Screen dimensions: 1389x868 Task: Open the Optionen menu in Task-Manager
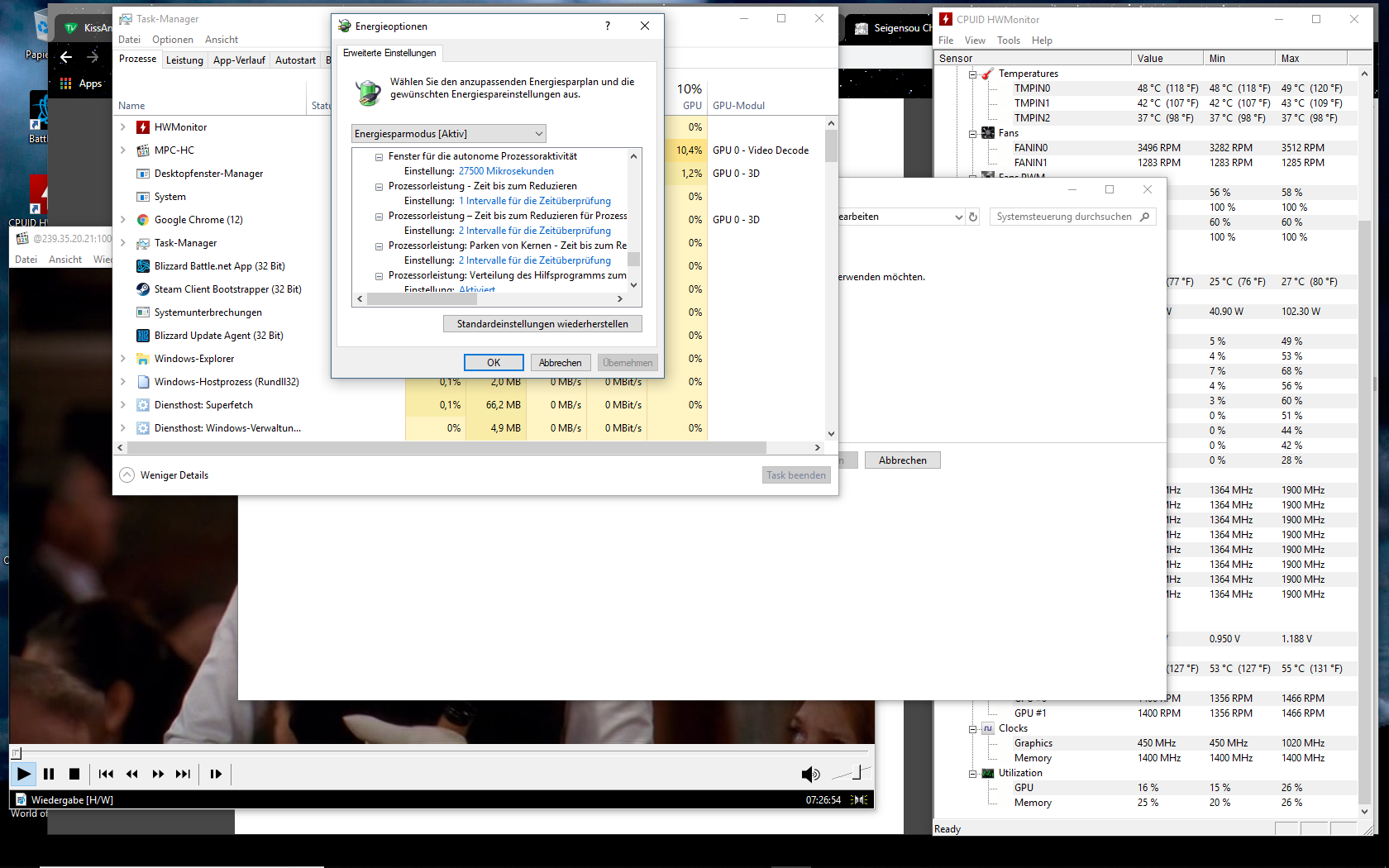coord(172,39)
